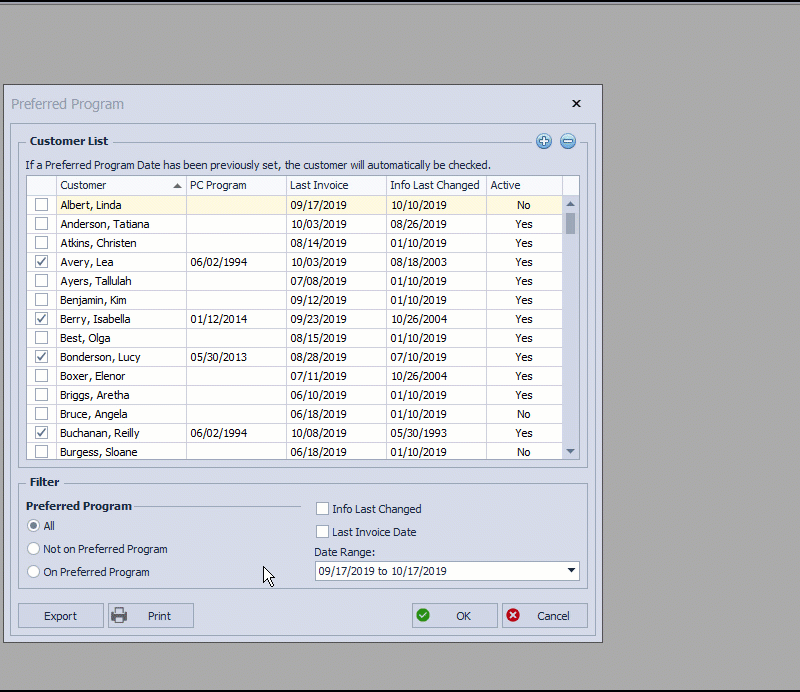Enable the Info Last Changed filter checkbox
The image size is (800, 692).
(x=322, y=509)
